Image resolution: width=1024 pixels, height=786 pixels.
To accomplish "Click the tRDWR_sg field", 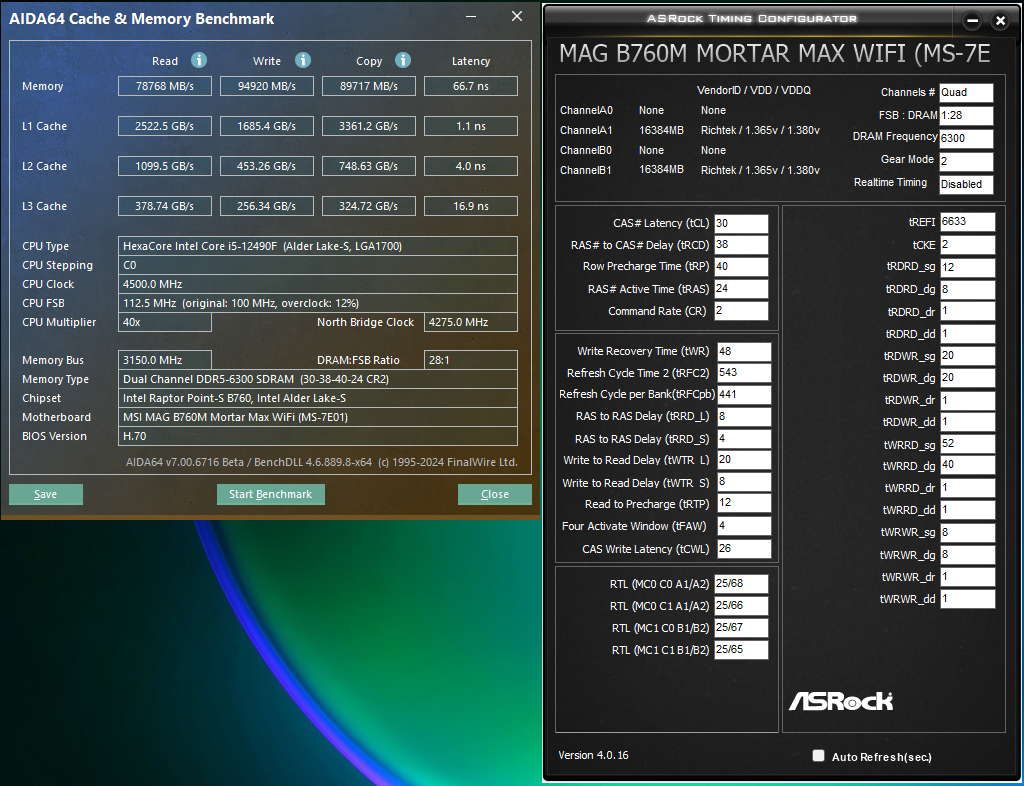I will [967, 356].
